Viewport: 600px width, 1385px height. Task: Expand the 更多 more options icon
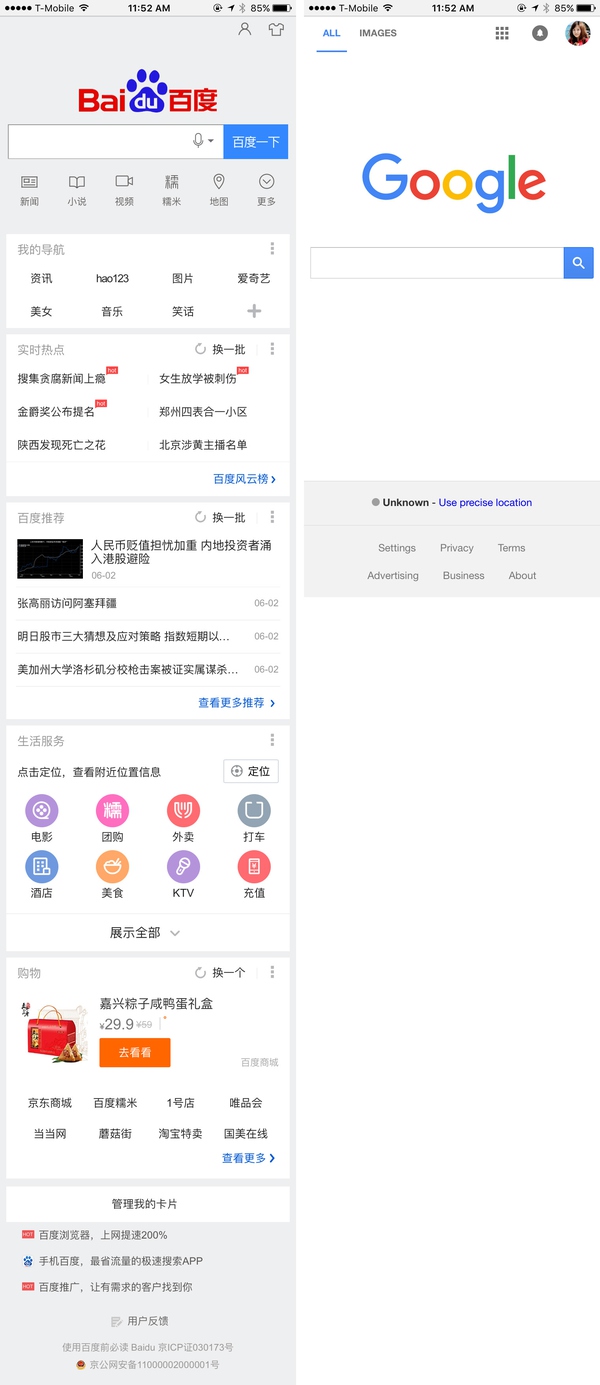[x=266, y=188]
